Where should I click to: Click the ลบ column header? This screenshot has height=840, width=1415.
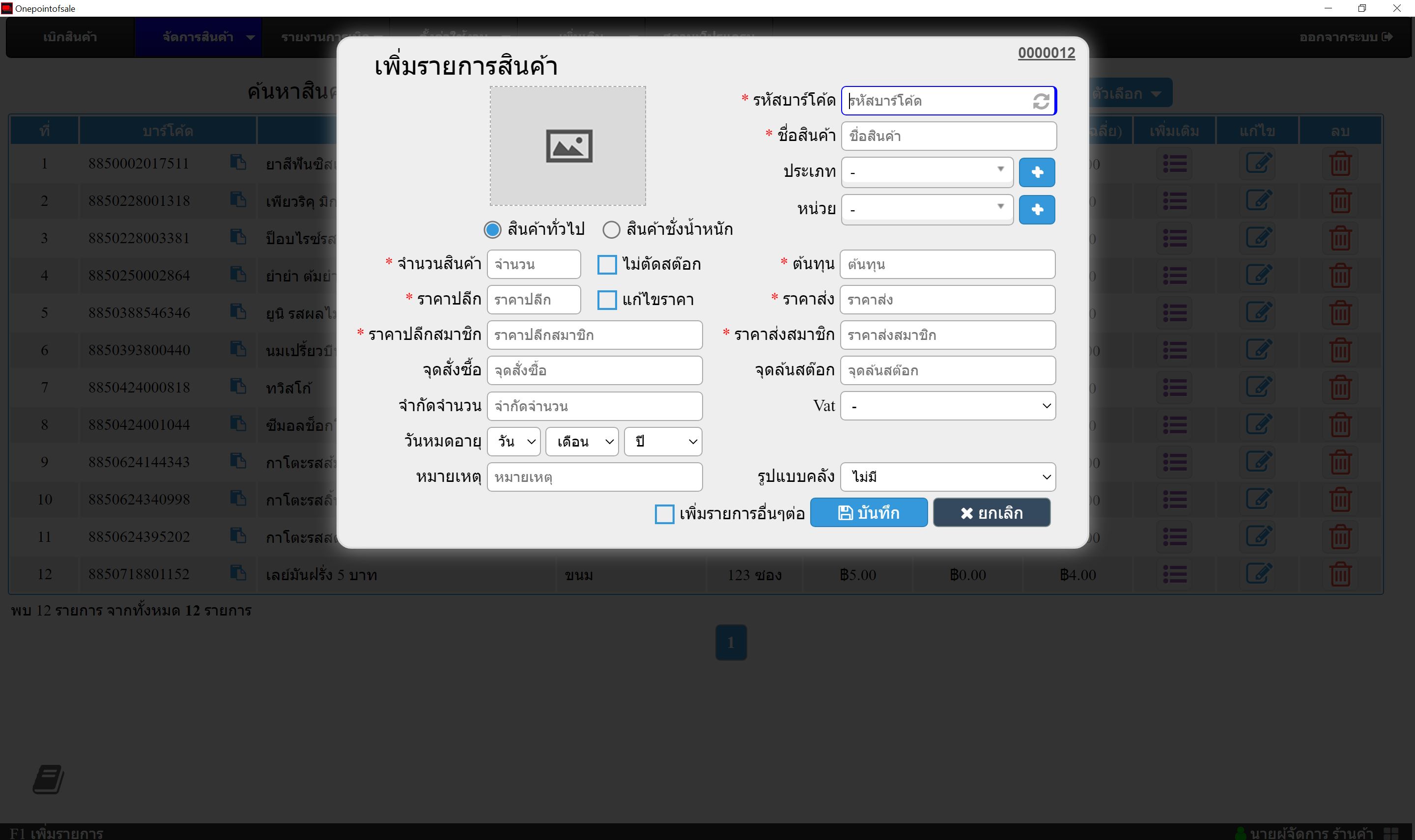tap(1340, 131)
